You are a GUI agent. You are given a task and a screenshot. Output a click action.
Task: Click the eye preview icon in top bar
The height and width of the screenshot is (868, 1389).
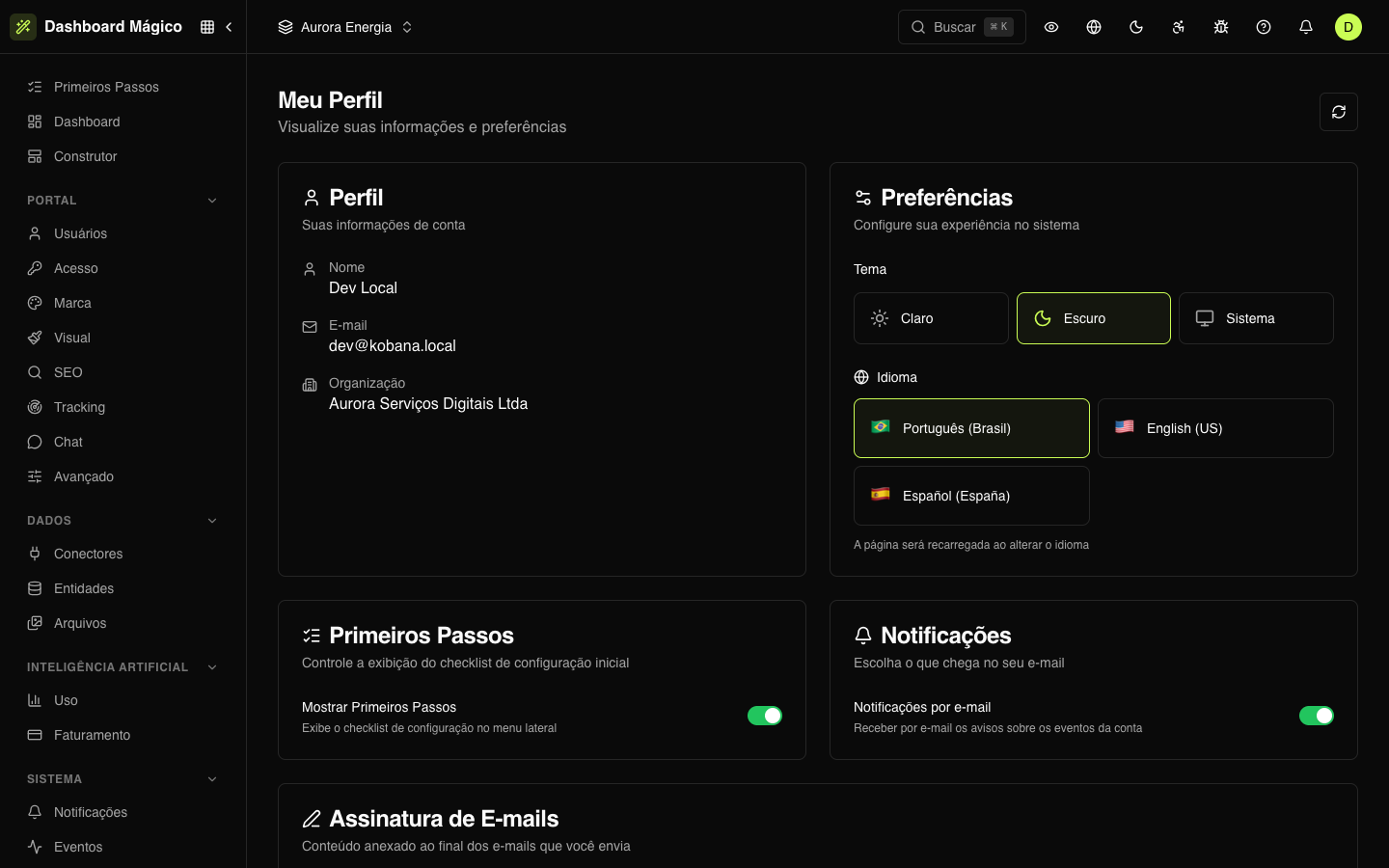[1051, 27]
